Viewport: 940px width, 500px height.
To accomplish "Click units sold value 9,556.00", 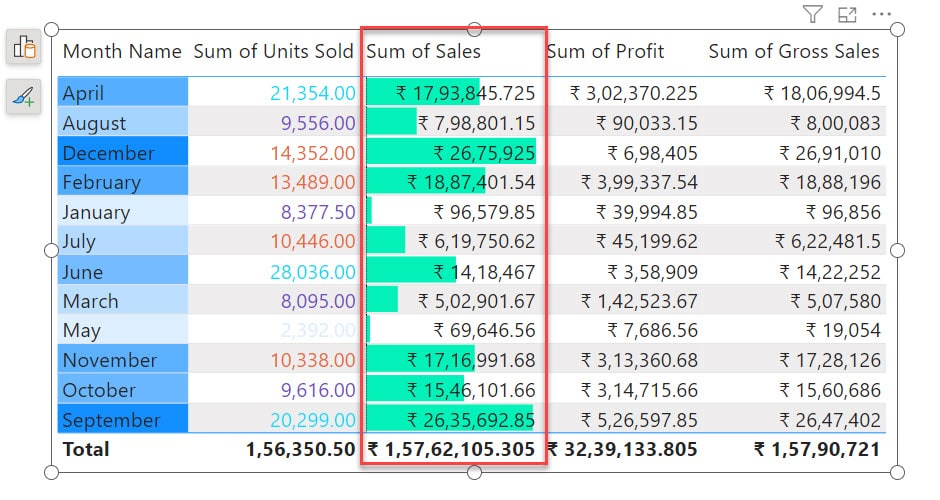I will click(x=318, y=123).
